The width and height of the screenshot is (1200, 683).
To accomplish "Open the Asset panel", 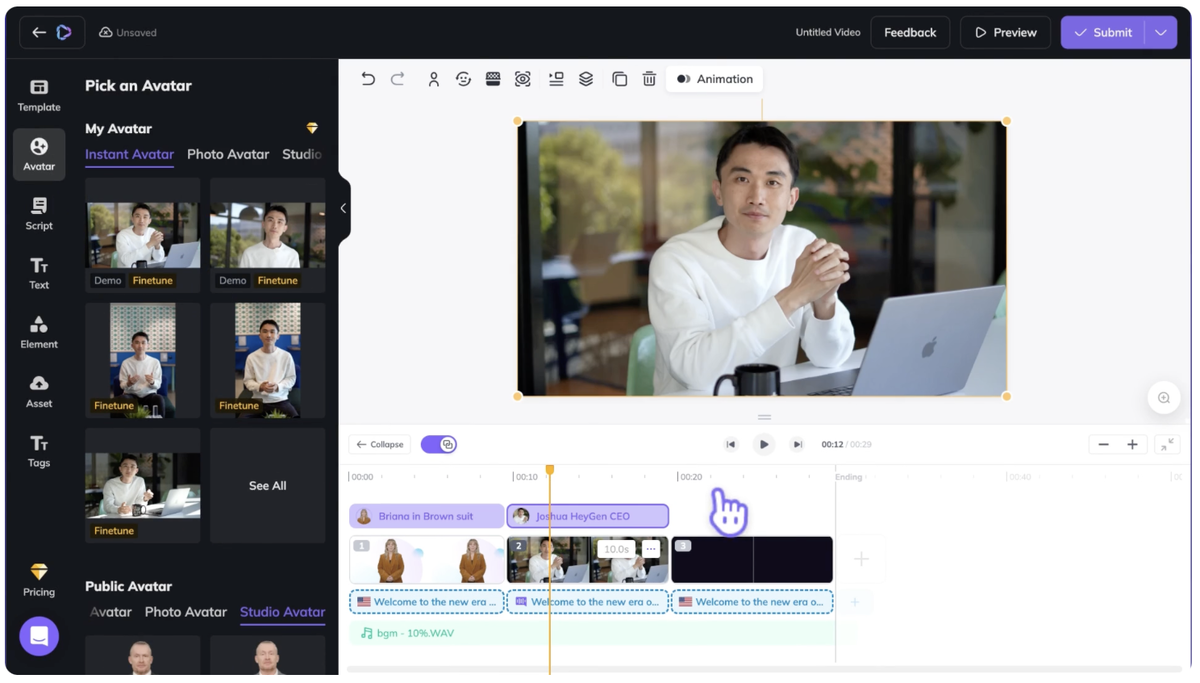I will tap(38, 390).
